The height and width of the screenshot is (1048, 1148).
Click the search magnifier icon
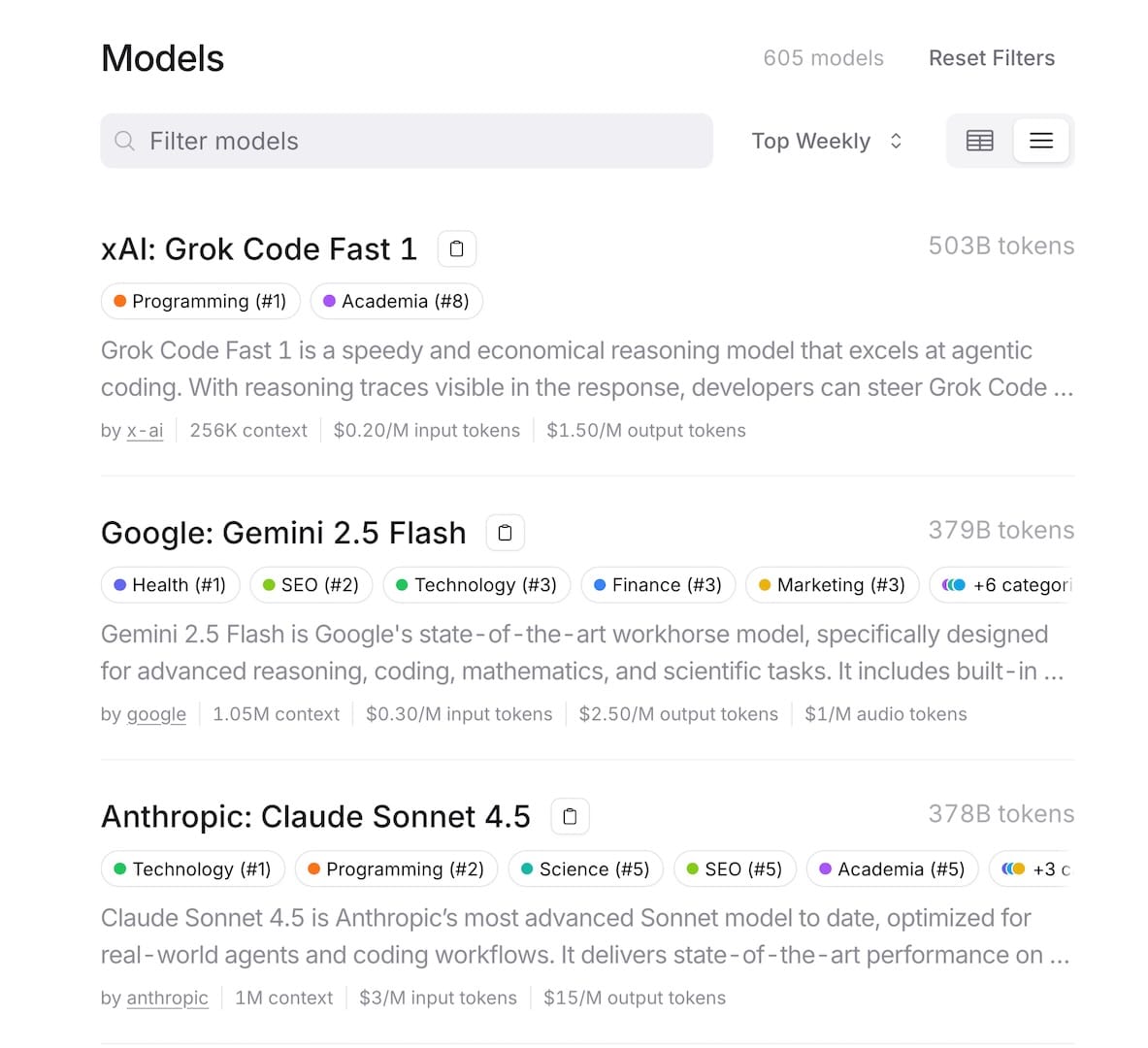[125, 141]
